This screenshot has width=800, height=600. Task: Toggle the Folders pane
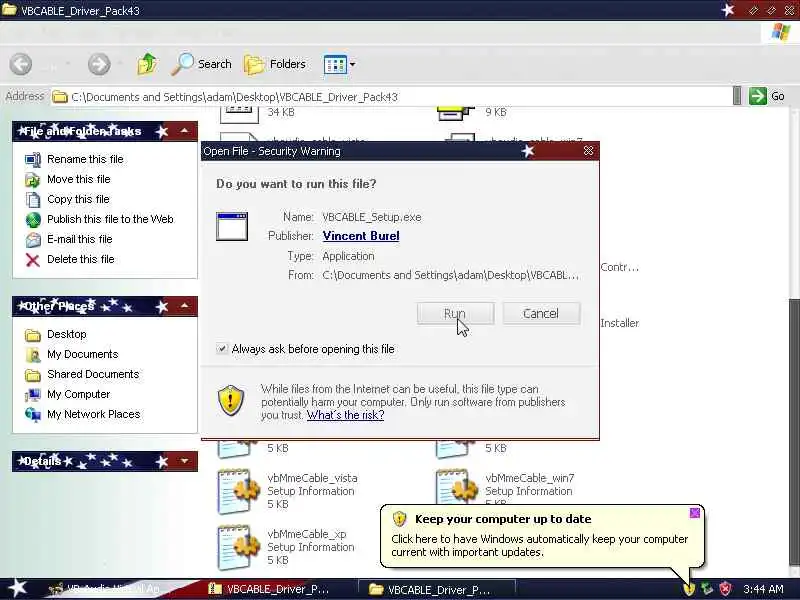[x=275, y=64]
